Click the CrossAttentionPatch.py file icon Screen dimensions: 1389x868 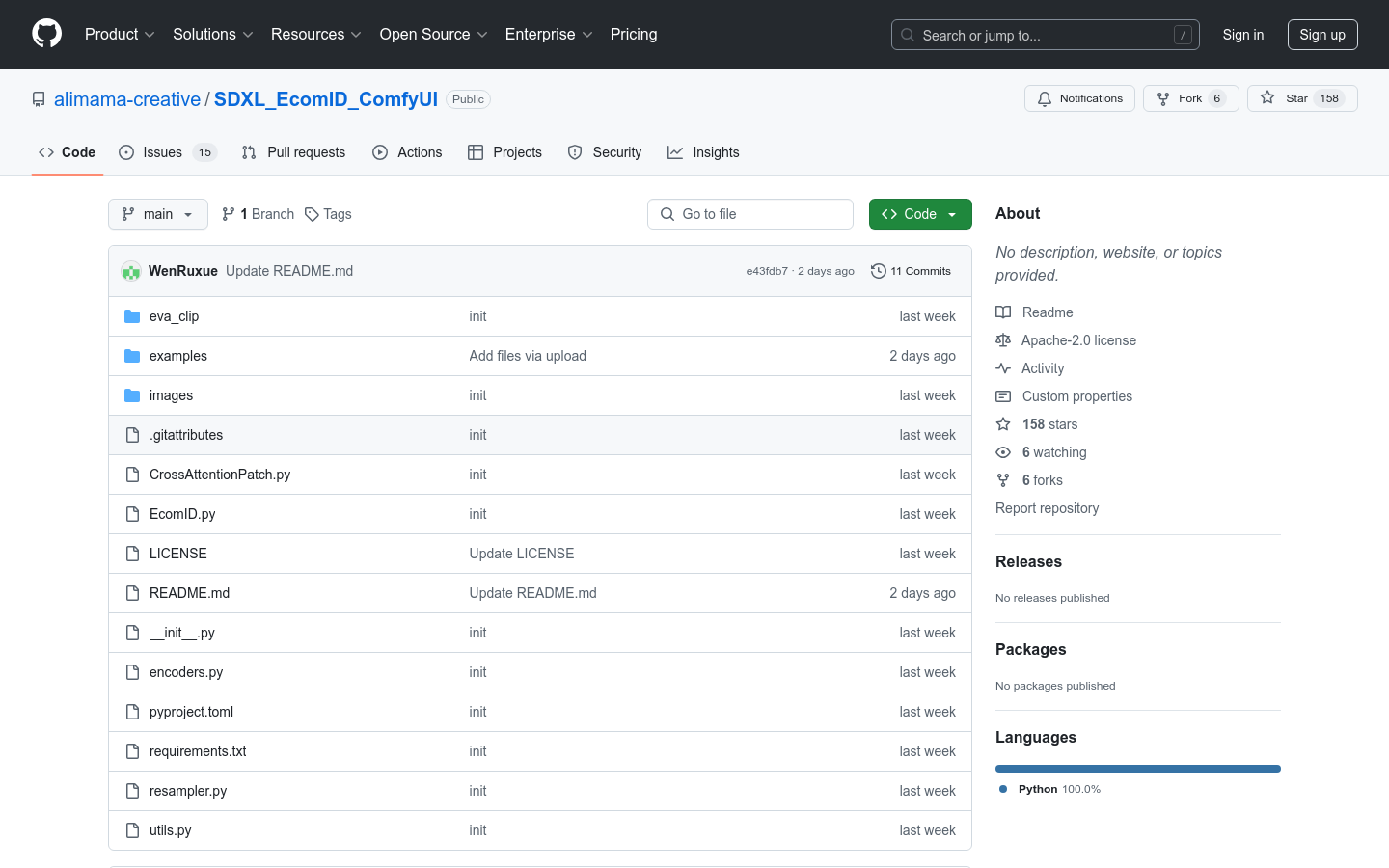coord(132,475)
